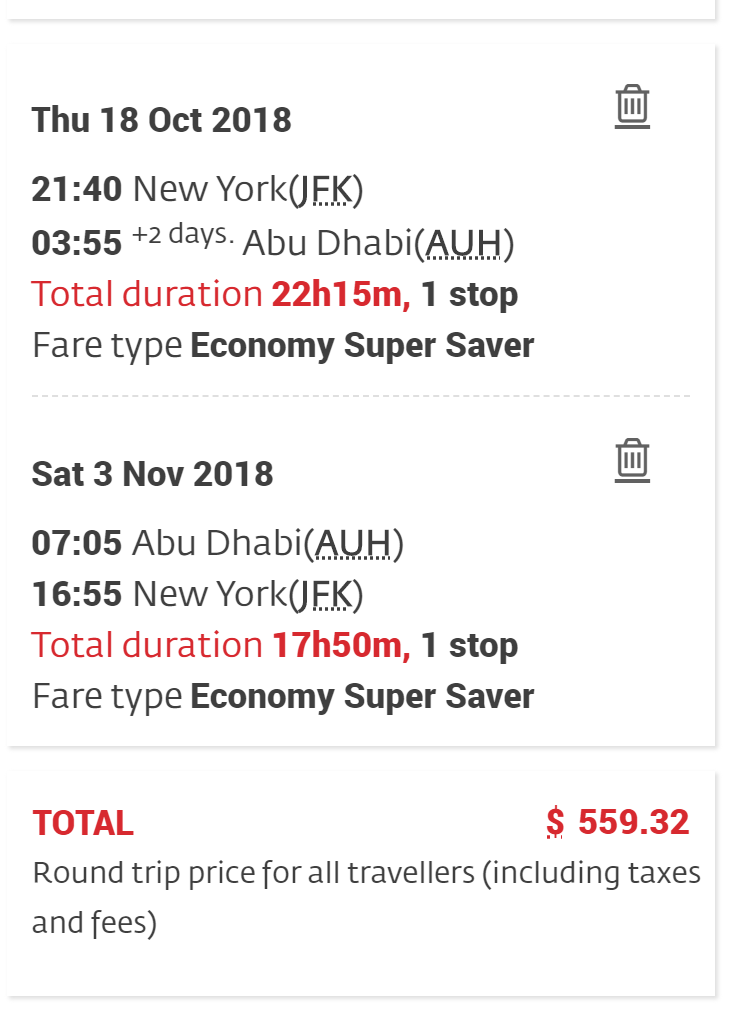This screenshot has width=730, height=1009.
Task: Click the +2 days arrival indicator
Action: (x=183, y=236)
